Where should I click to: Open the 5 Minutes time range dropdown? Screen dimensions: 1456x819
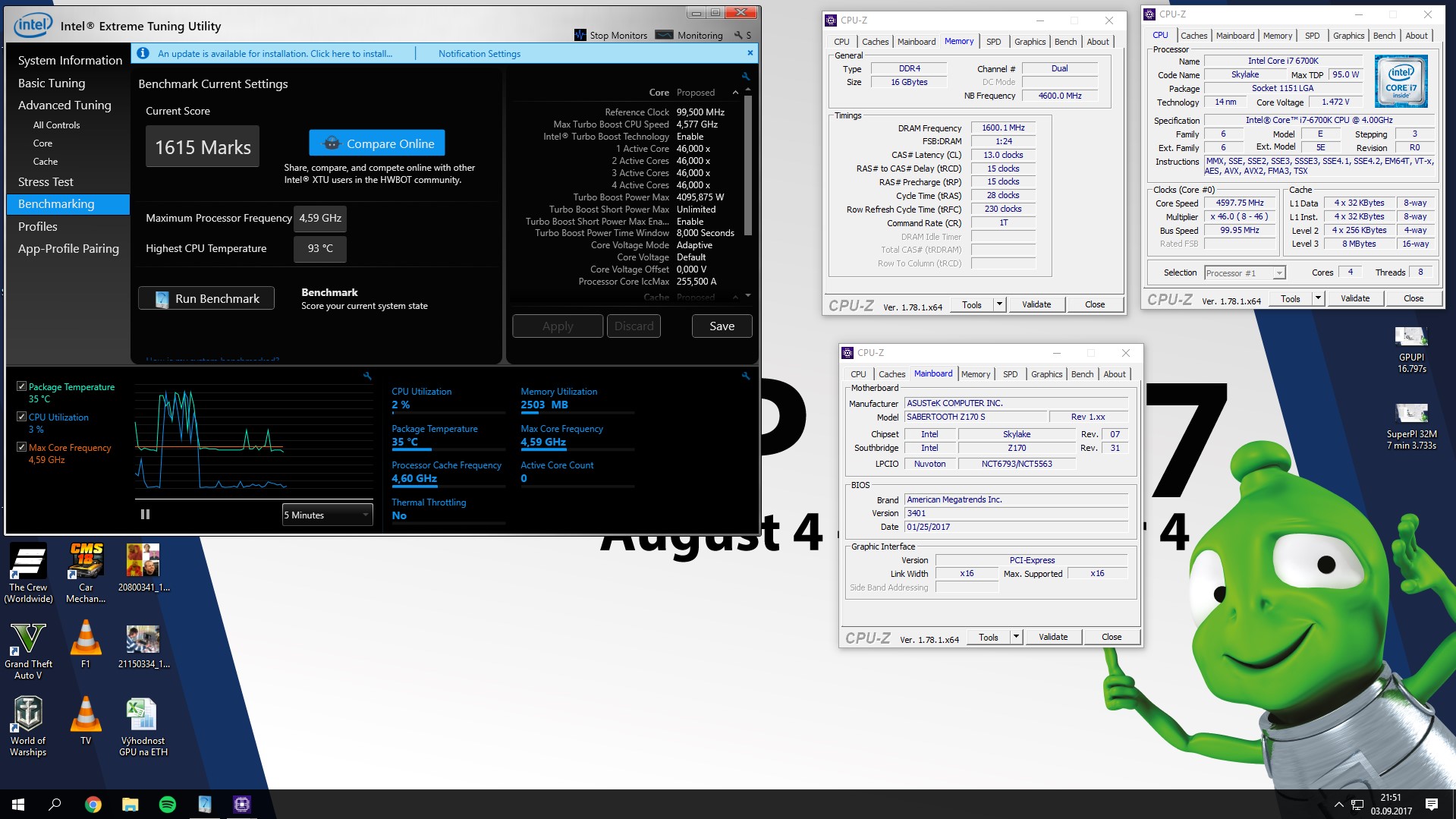(x=327, y=515)
